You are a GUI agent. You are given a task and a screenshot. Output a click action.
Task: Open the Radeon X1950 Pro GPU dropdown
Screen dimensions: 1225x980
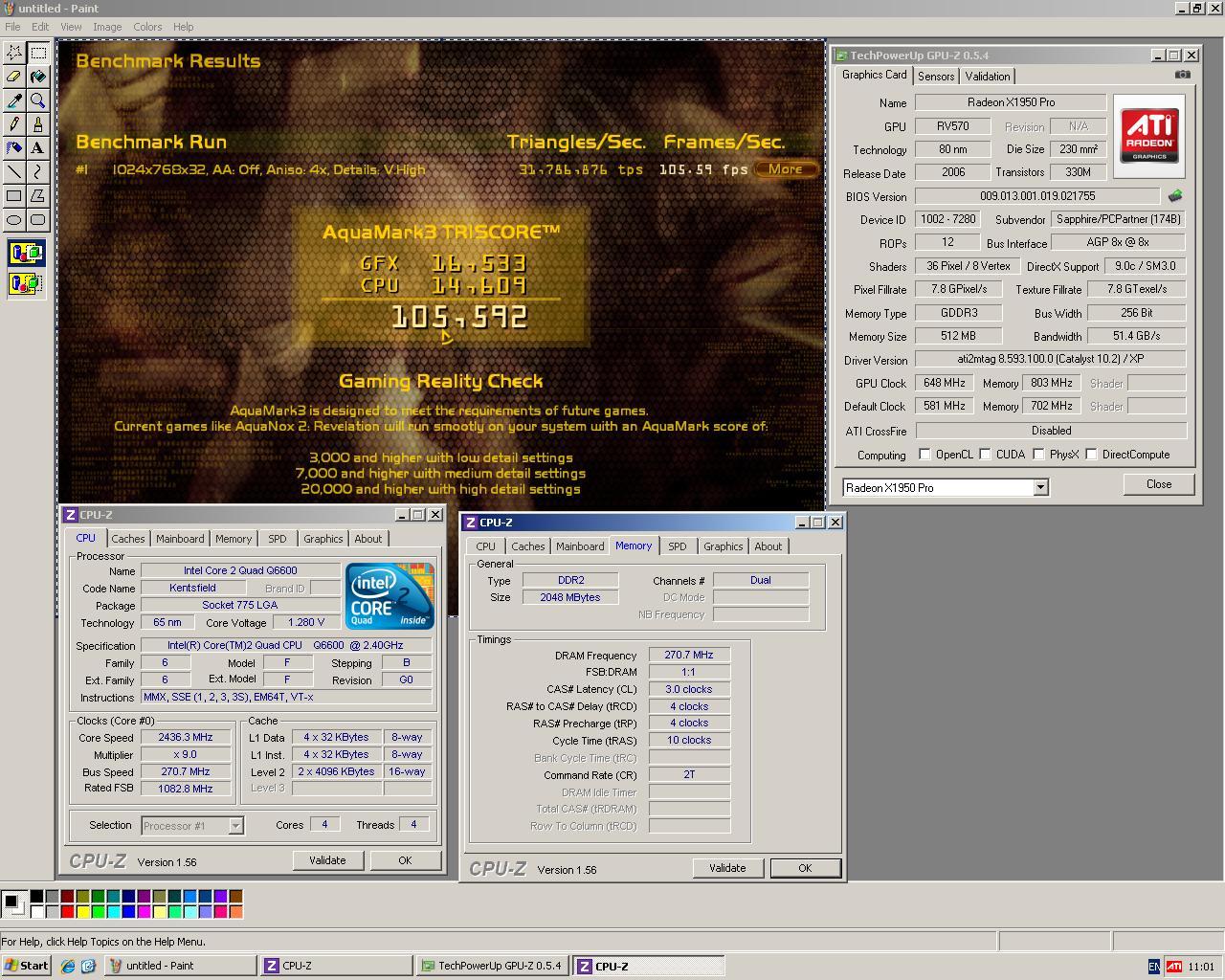[x=1040, y=488]
